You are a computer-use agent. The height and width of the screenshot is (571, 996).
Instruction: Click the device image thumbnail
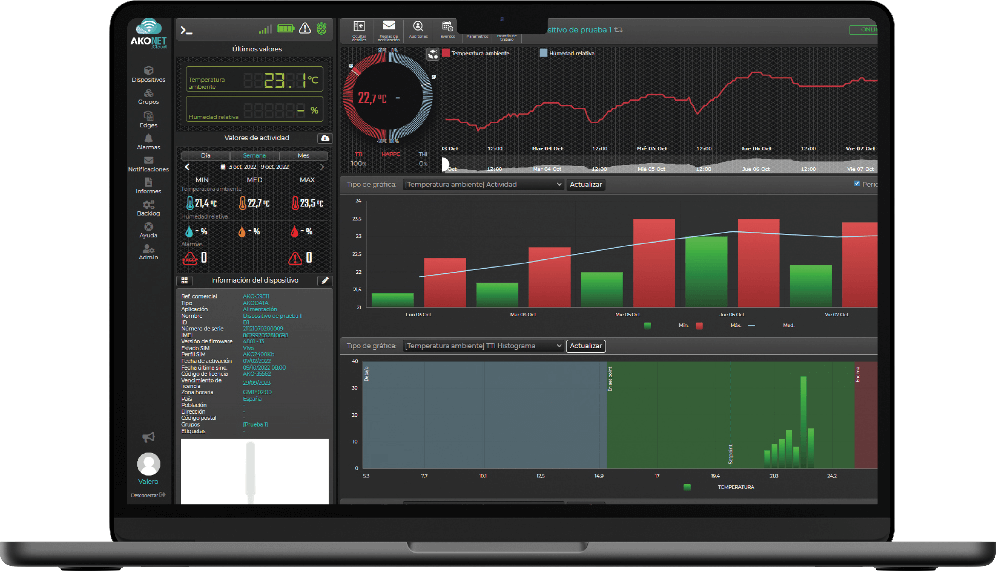255,471
